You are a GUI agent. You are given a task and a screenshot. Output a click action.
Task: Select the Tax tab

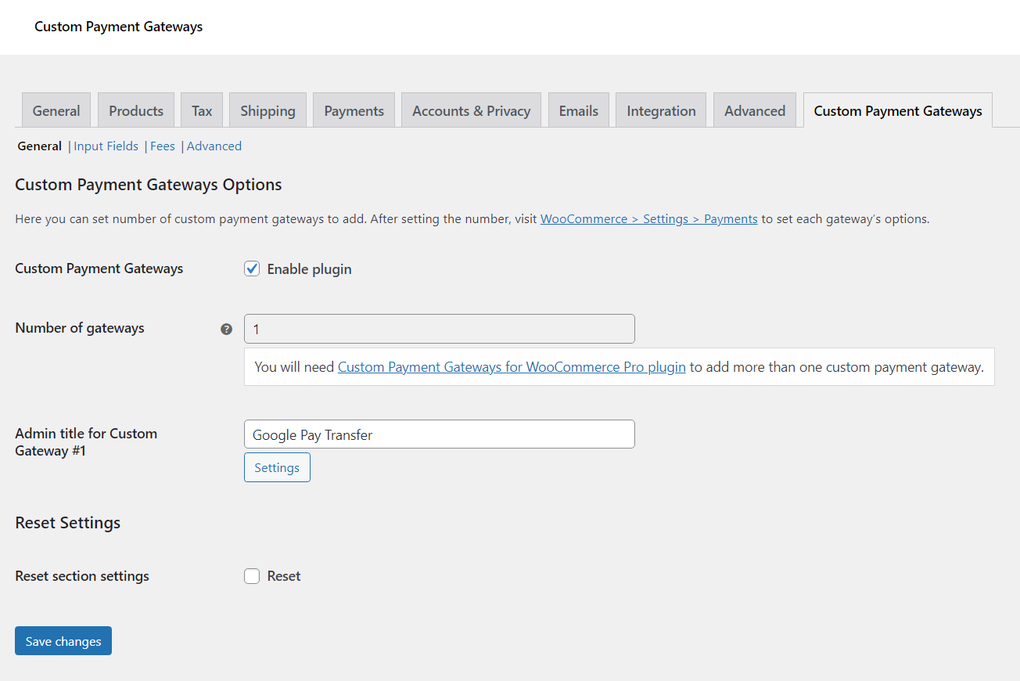coord(201,110)
